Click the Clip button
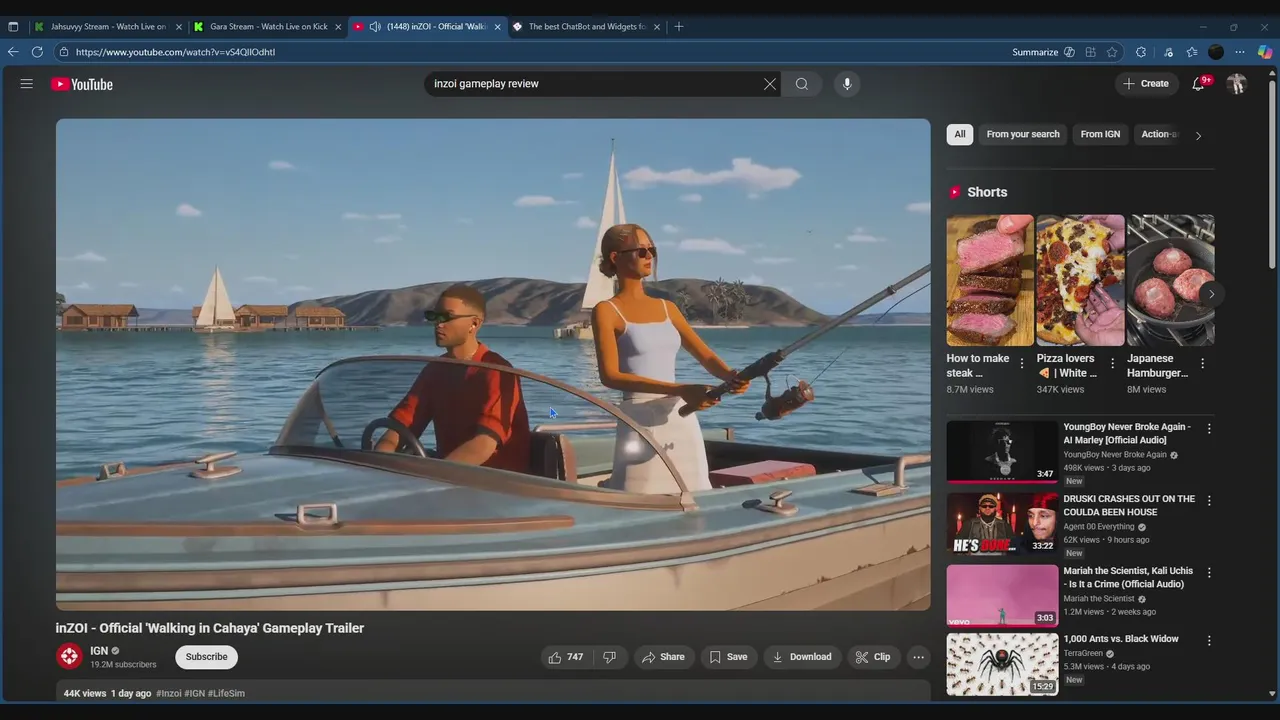The width and height of the screenshot is (1280, 720). (872, 657)
